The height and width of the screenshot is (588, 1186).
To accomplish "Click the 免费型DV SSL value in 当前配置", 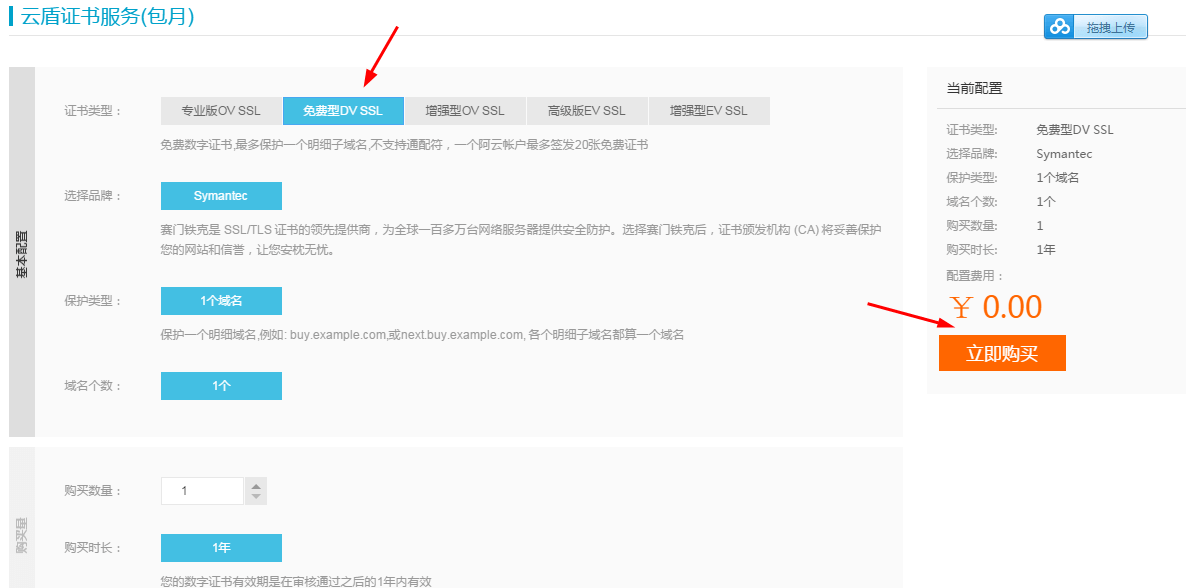I will point(1075,130).
